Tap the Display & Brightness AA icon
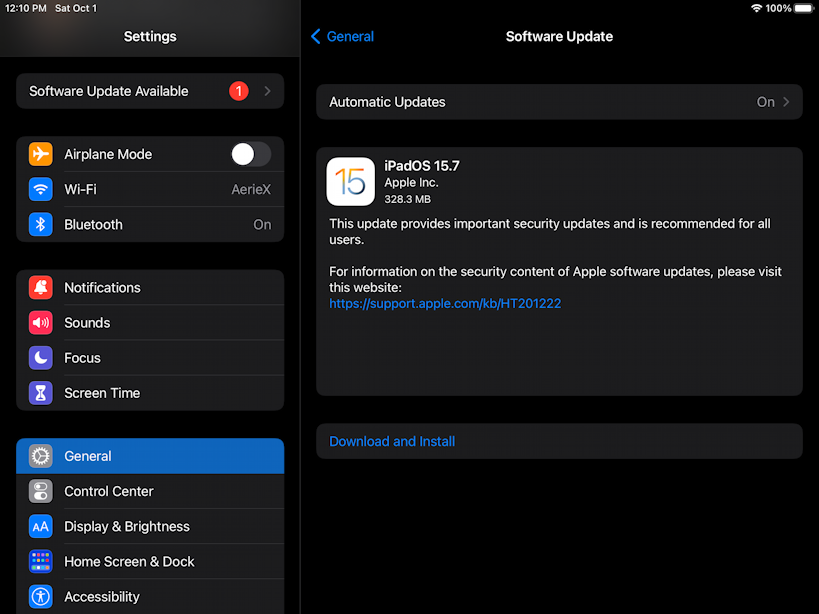Image resolution: width=819 pixels, height=614 pixels. [x=41, y=526]
